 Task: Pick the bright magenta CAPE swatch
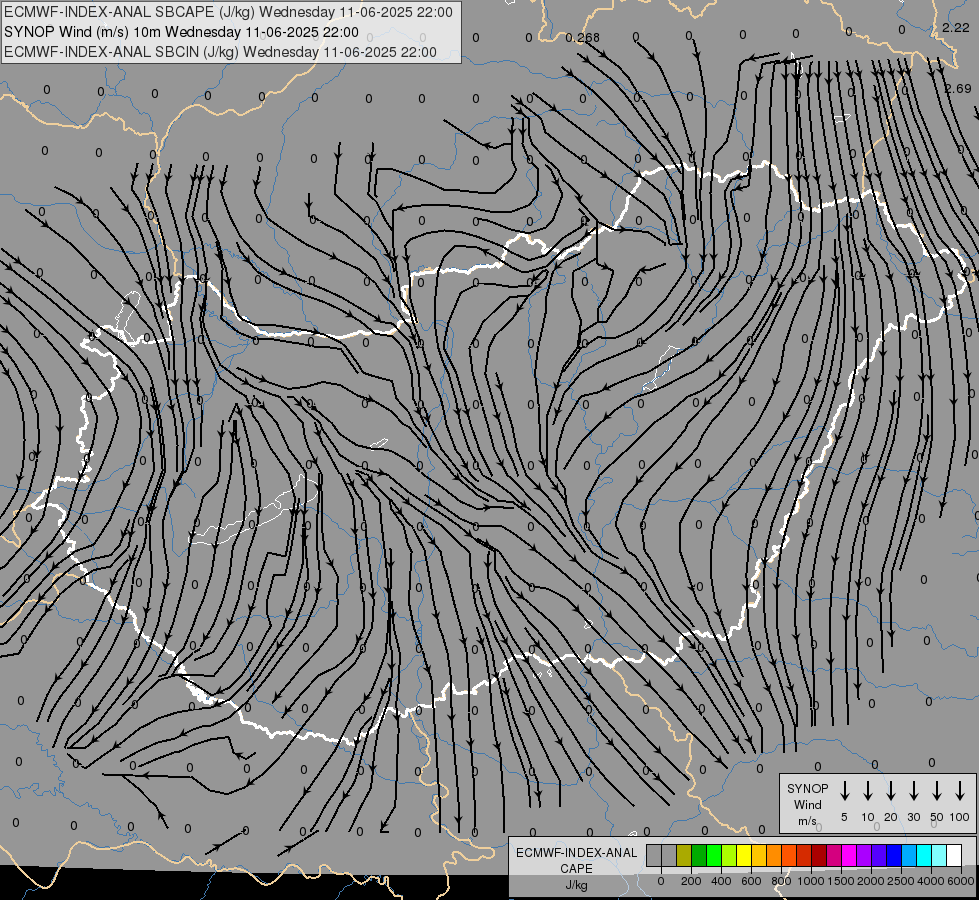[849, 855]
